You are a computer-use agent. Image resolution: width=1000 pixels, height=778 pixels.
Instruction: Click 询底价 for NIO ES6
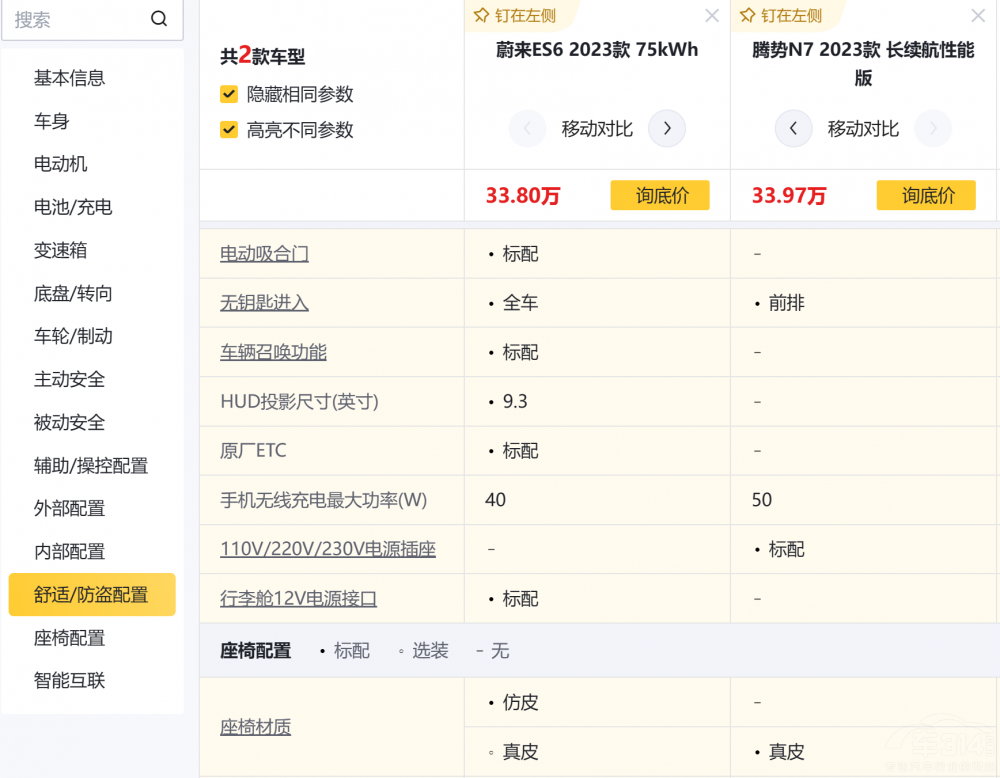point(660,196)
